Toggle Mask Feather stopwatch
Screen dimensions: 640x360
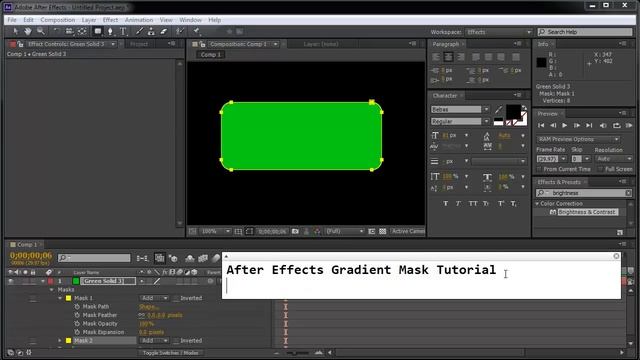pos(77,315)
